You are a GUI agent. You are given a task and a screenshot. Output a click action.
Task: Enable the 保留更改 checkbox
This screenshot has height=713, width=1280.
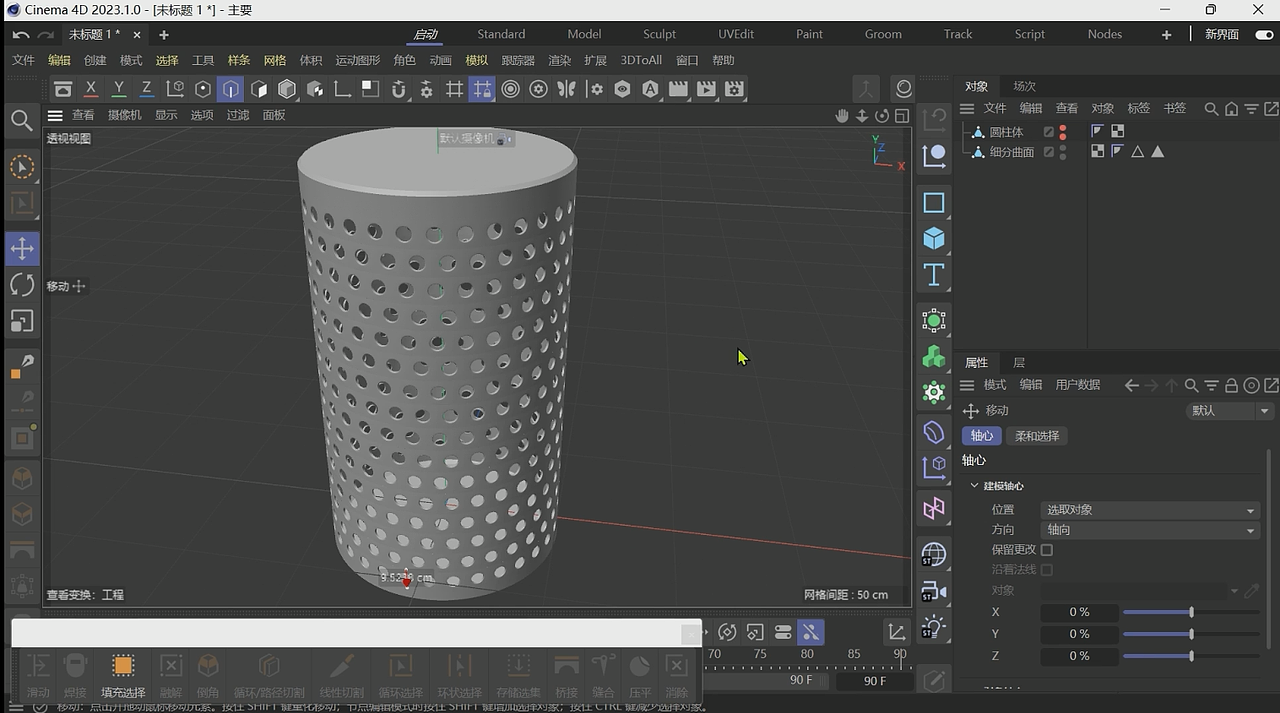[1047, 550]
